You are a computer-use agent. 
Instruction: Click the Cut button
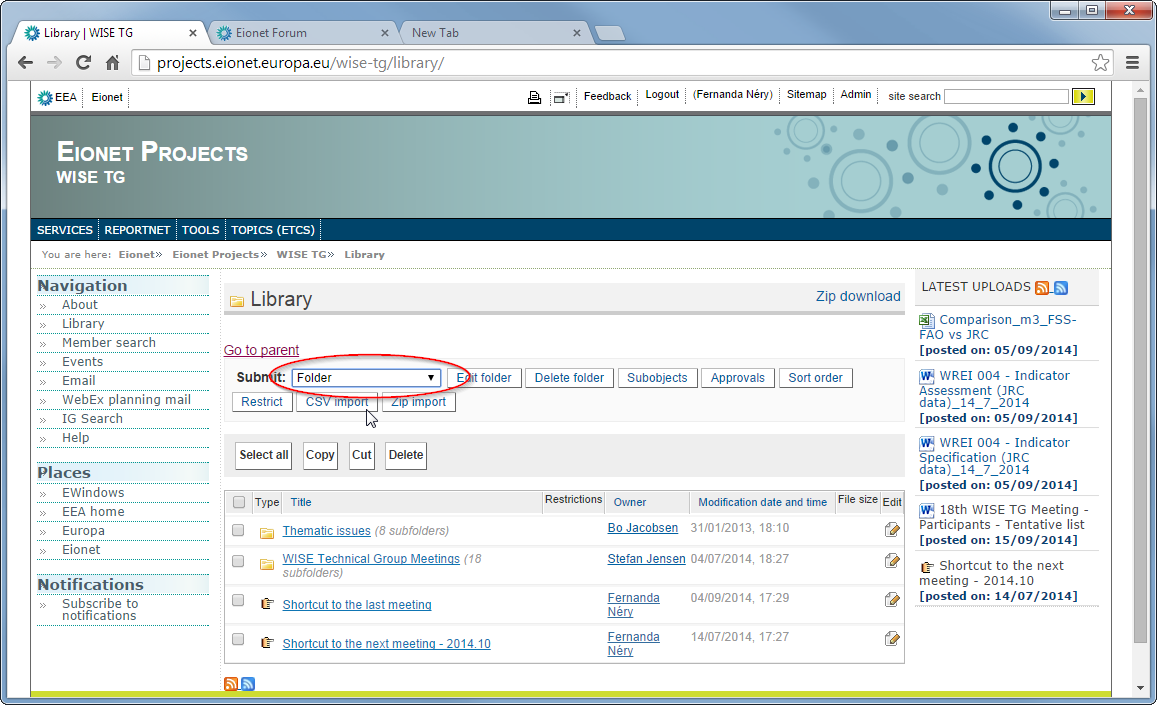tap(362, 455)
